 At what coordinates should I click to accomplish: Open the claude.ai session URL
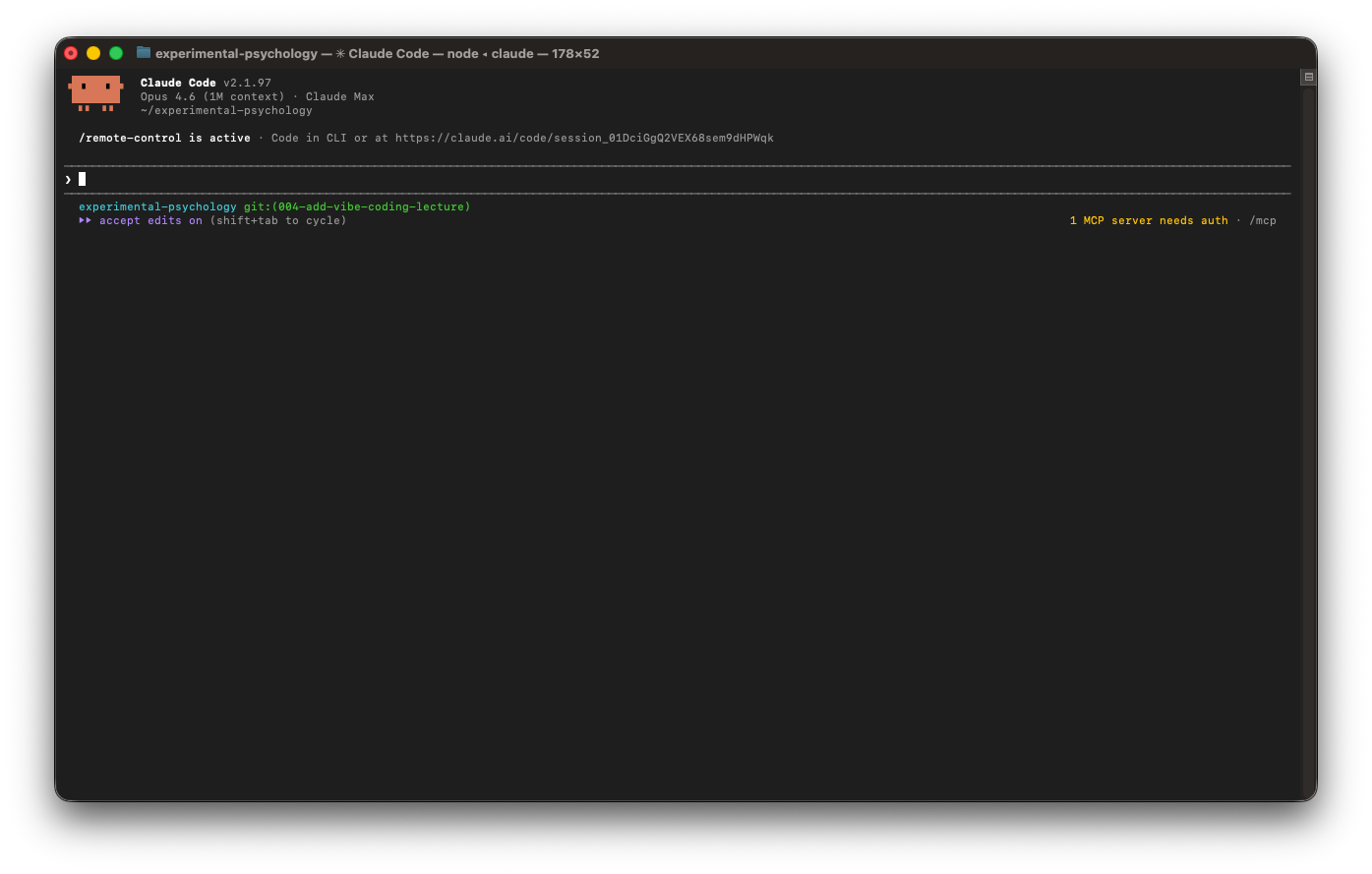pos(584,139)
